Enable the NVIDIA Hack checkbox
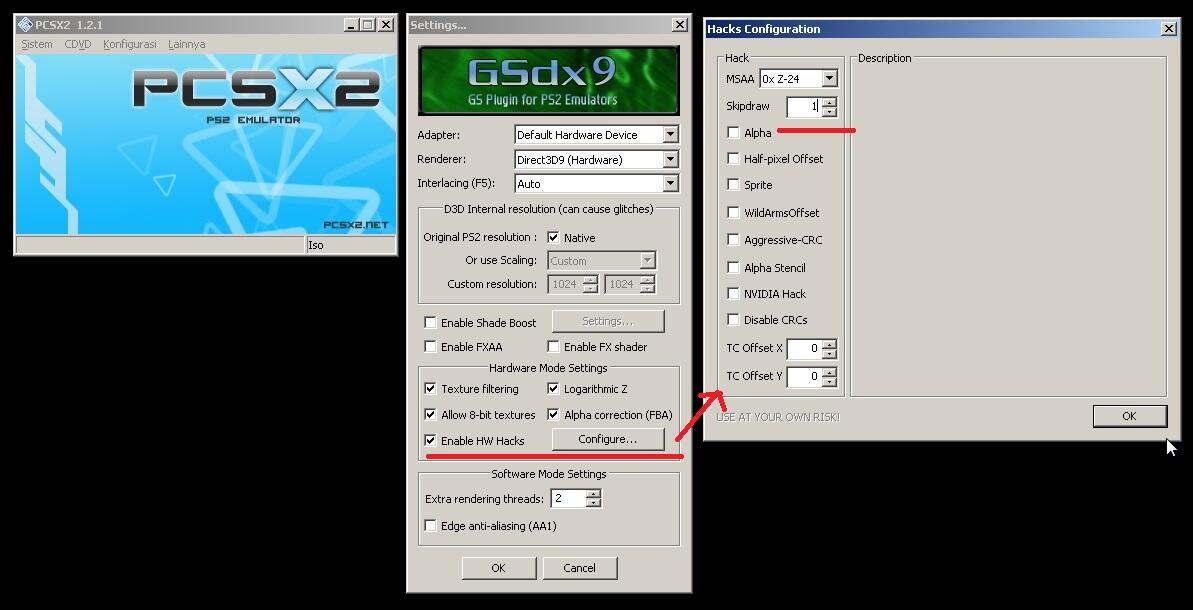Image resolution: width=1193 pixels, height=610 pixels. (733, 293)
